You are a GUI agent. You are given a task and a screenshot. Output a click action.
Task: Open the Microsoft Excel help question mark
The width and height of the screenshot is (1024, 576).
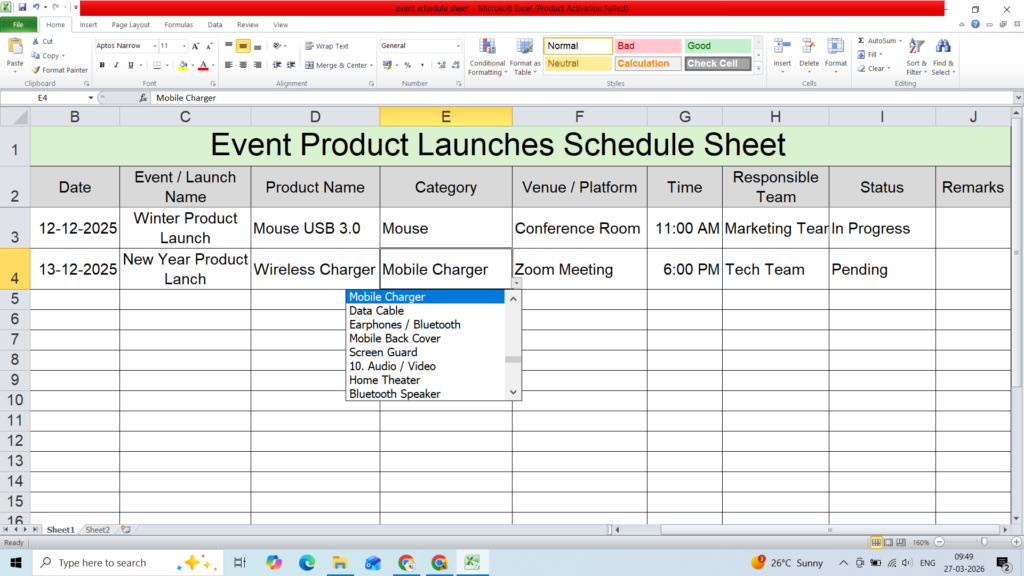pos(975,25)
